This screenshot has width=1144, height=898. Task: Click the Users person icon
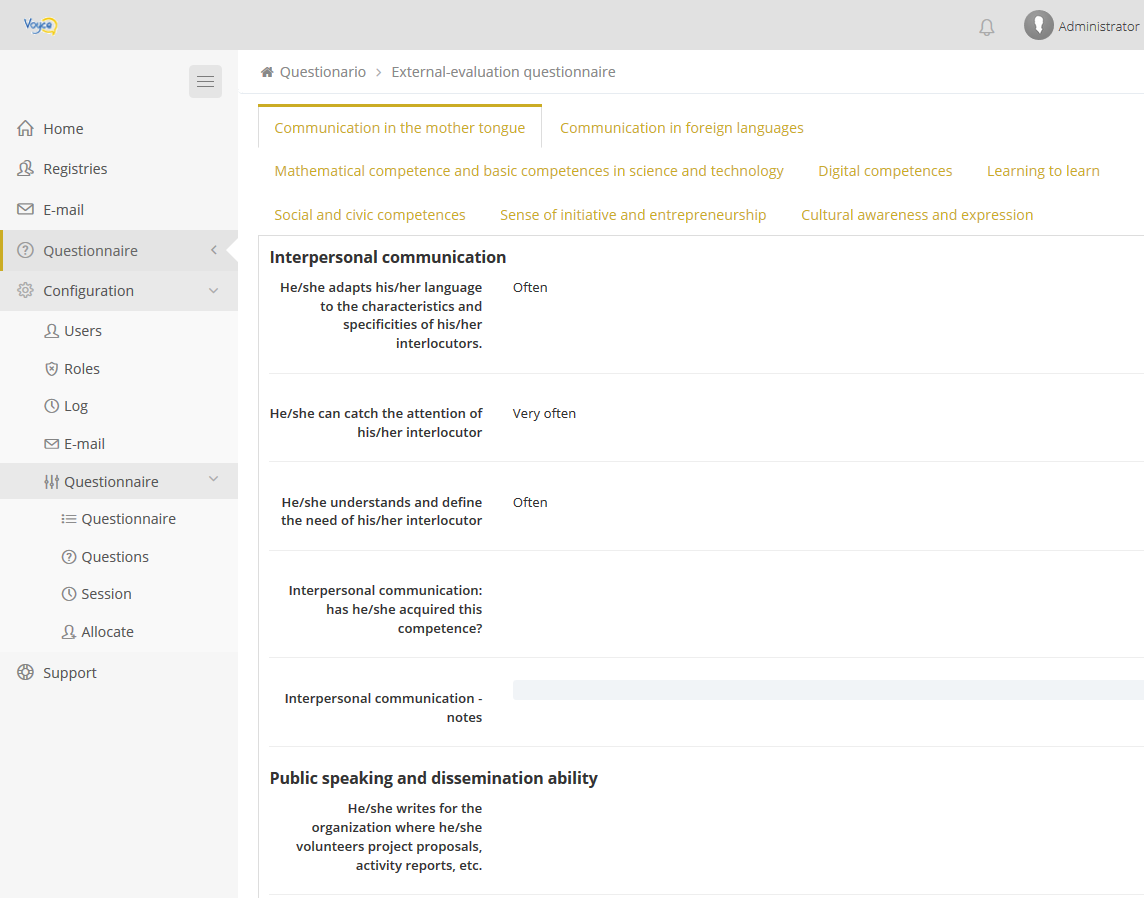point(52,330)
